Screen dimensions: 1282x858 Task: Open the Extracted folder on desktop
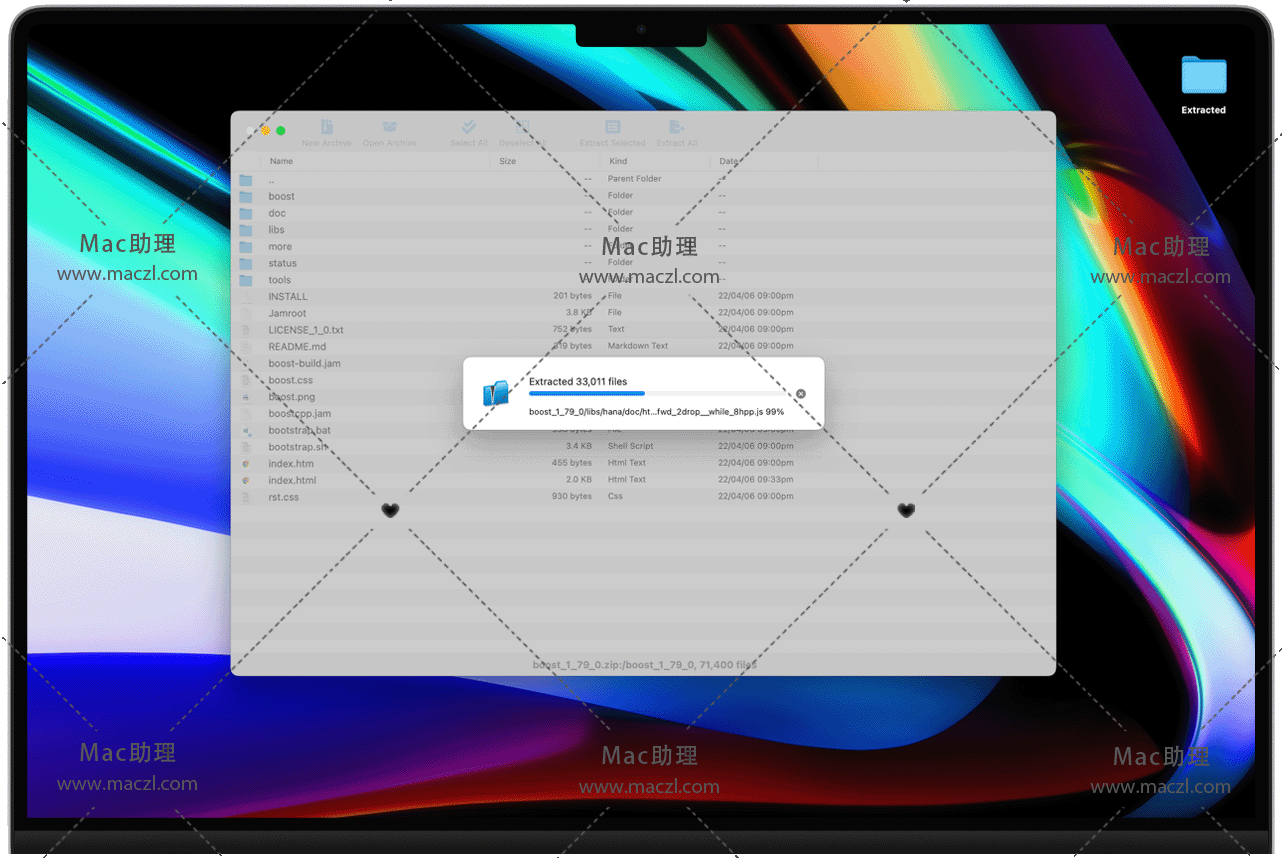click(x=1203, y=78)
